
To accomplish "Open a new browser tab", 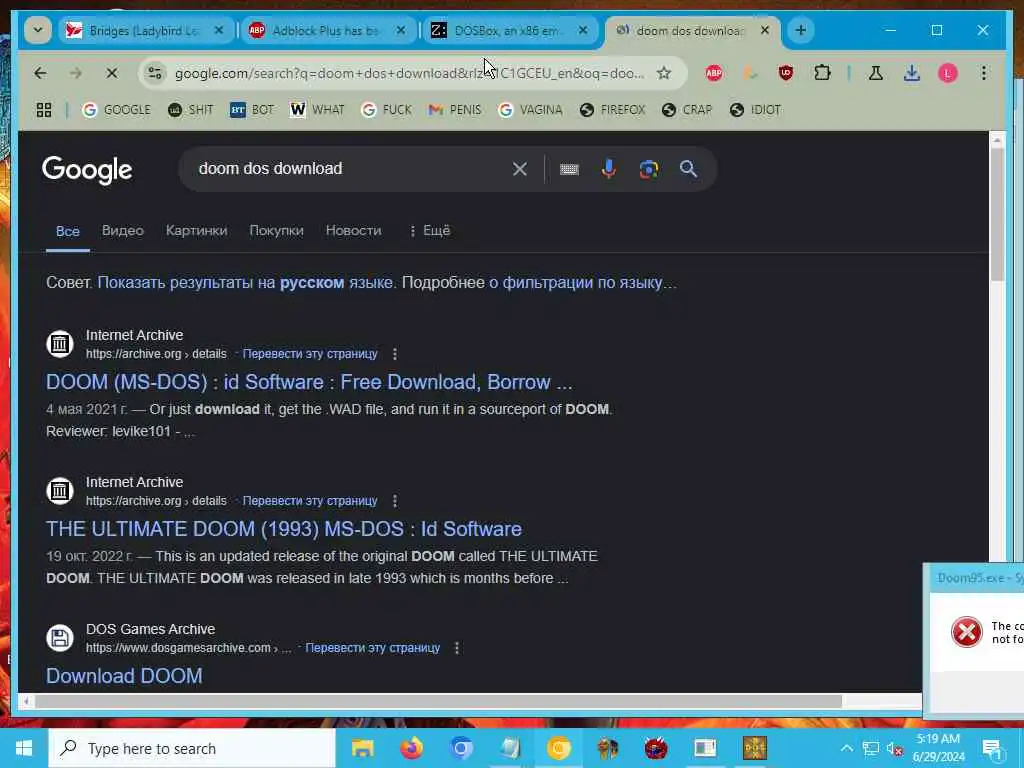I will pos(801,30).
